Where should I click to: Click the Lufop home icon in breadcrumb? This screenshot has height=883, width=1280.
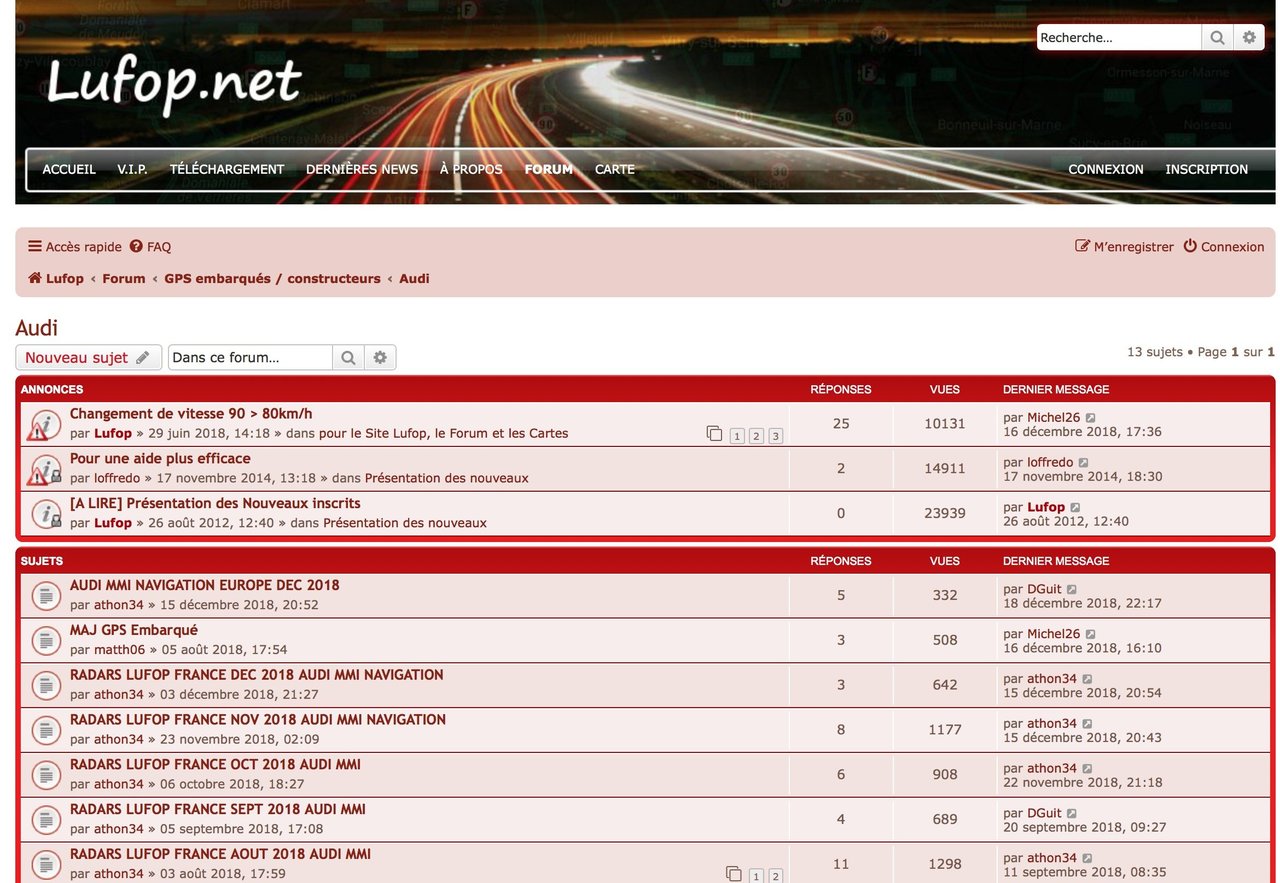[35, 279]
